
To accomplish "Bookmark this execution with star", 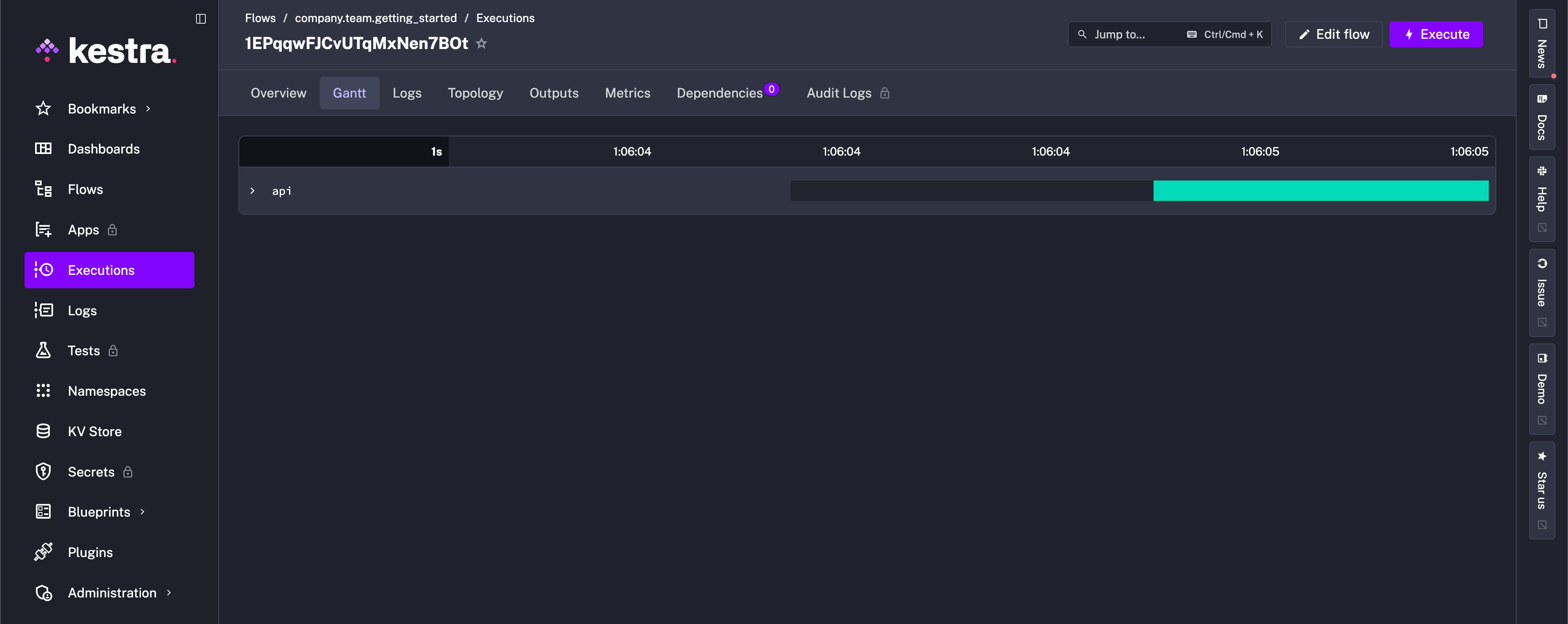I will pos(481,44).
